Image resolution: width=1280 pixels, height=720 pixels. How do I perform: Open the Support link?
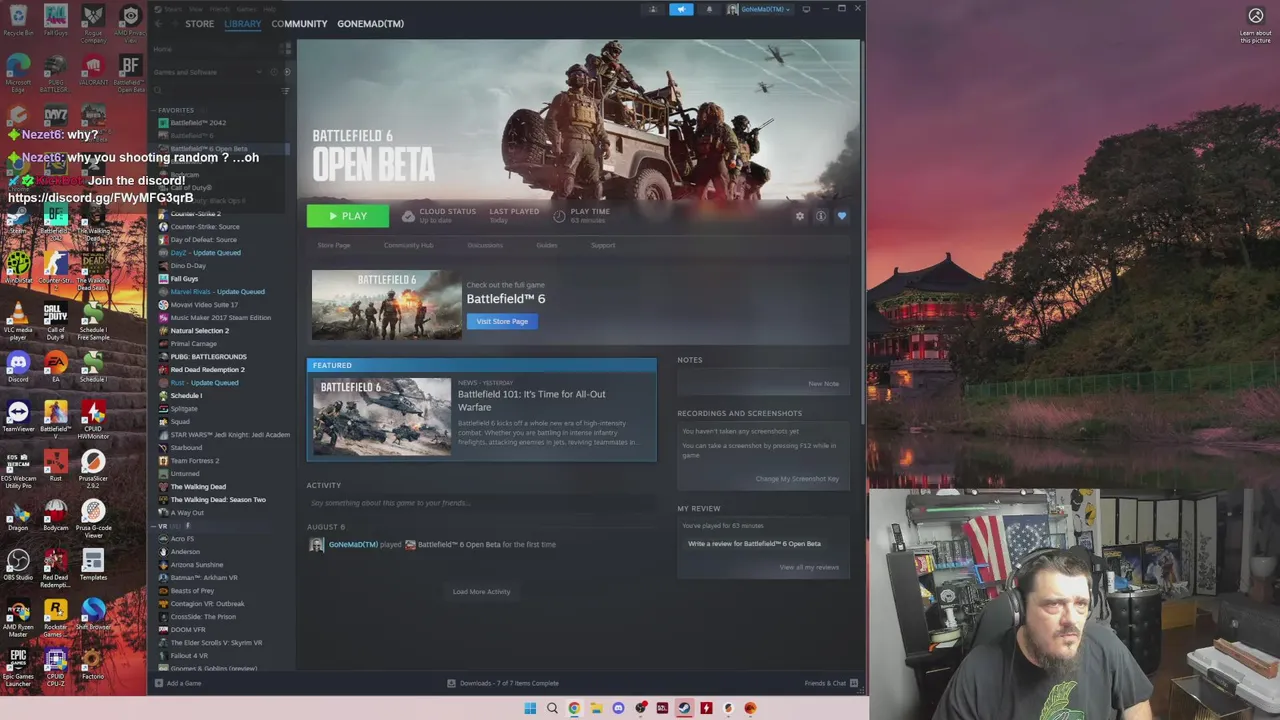pyautogui.click(x=603, y=245)
